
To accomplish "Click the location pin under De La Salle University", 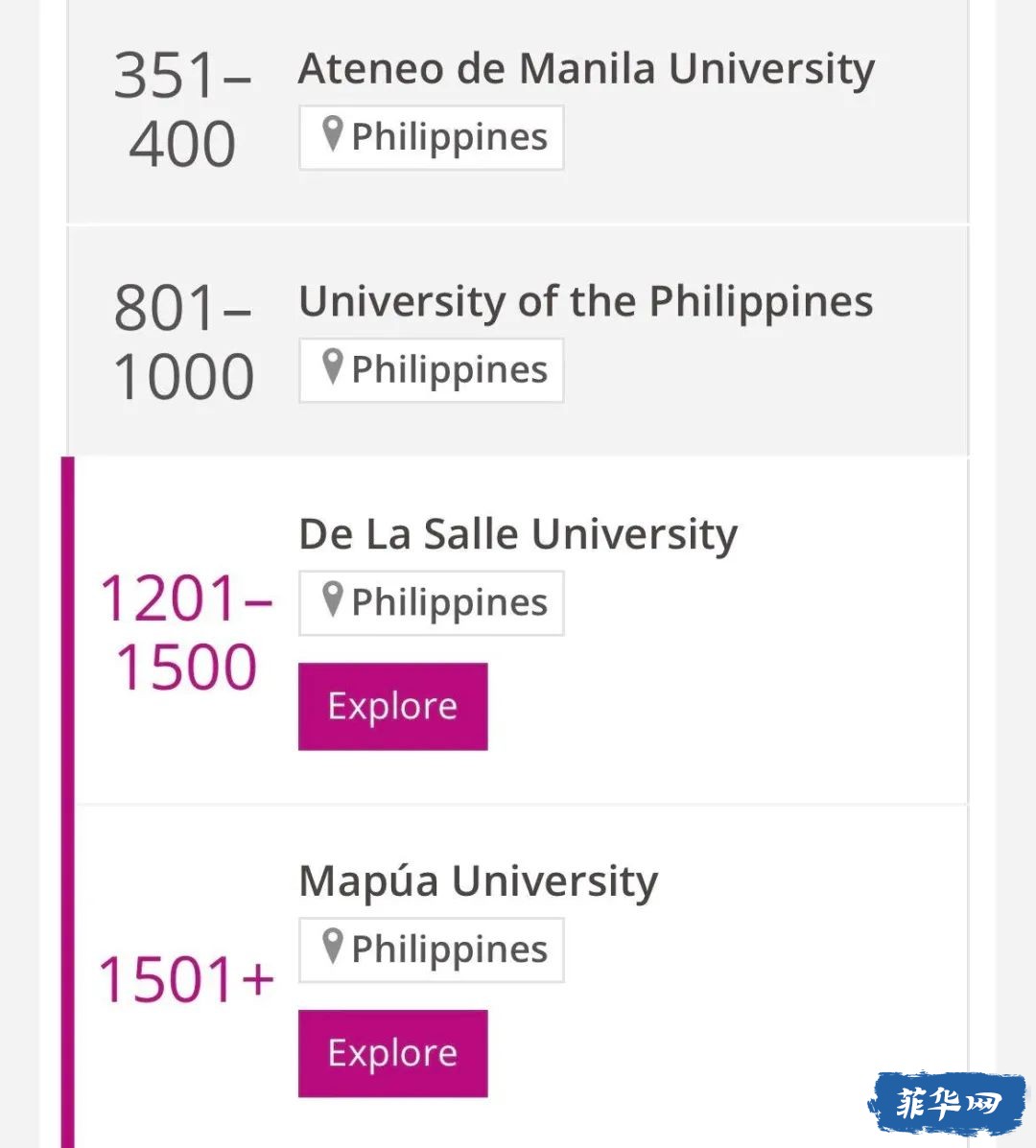I will 333,599.
